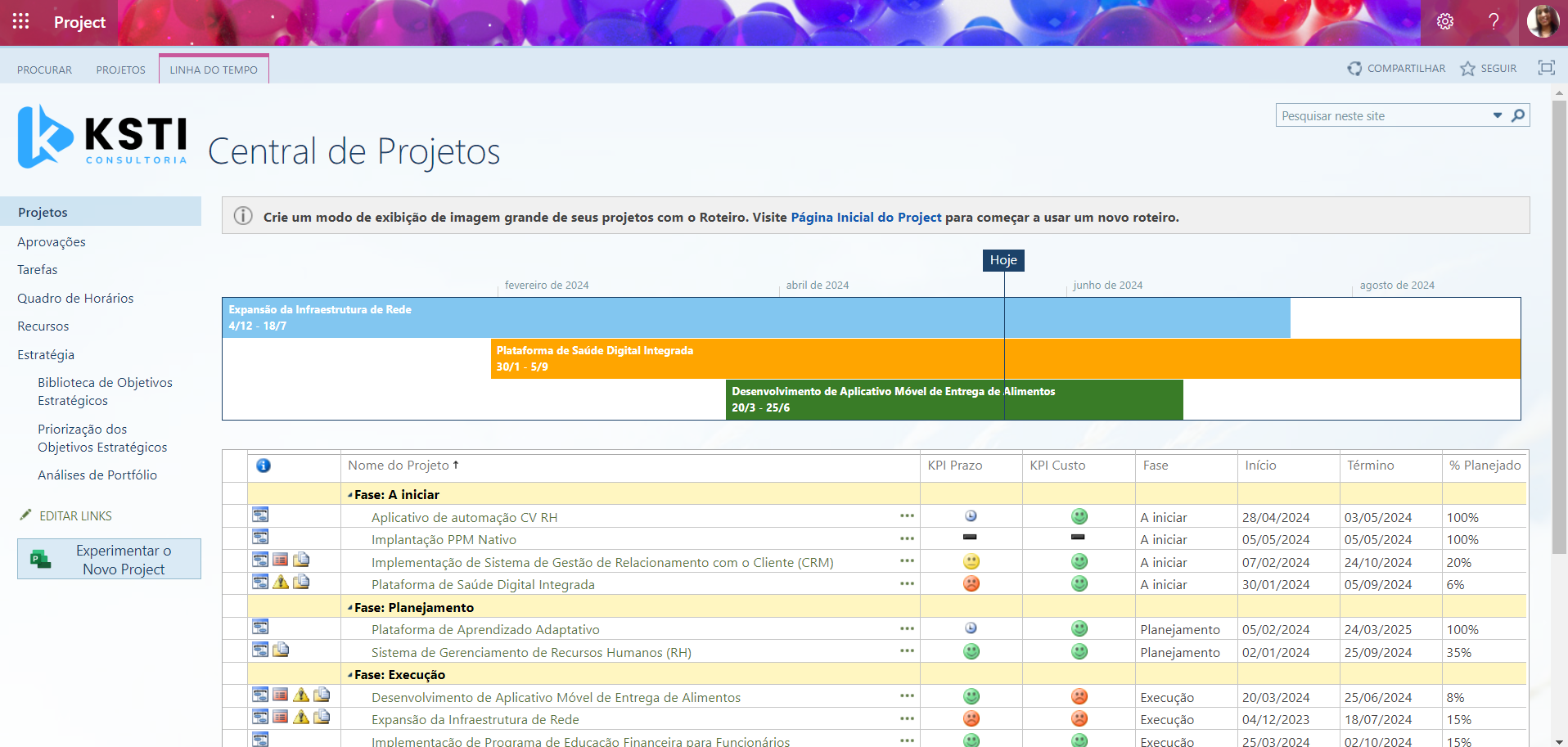This screenshot has width=1568, height=747.
Task: Switch to the Procurar ribbon tab
Action: pos(45,70)
